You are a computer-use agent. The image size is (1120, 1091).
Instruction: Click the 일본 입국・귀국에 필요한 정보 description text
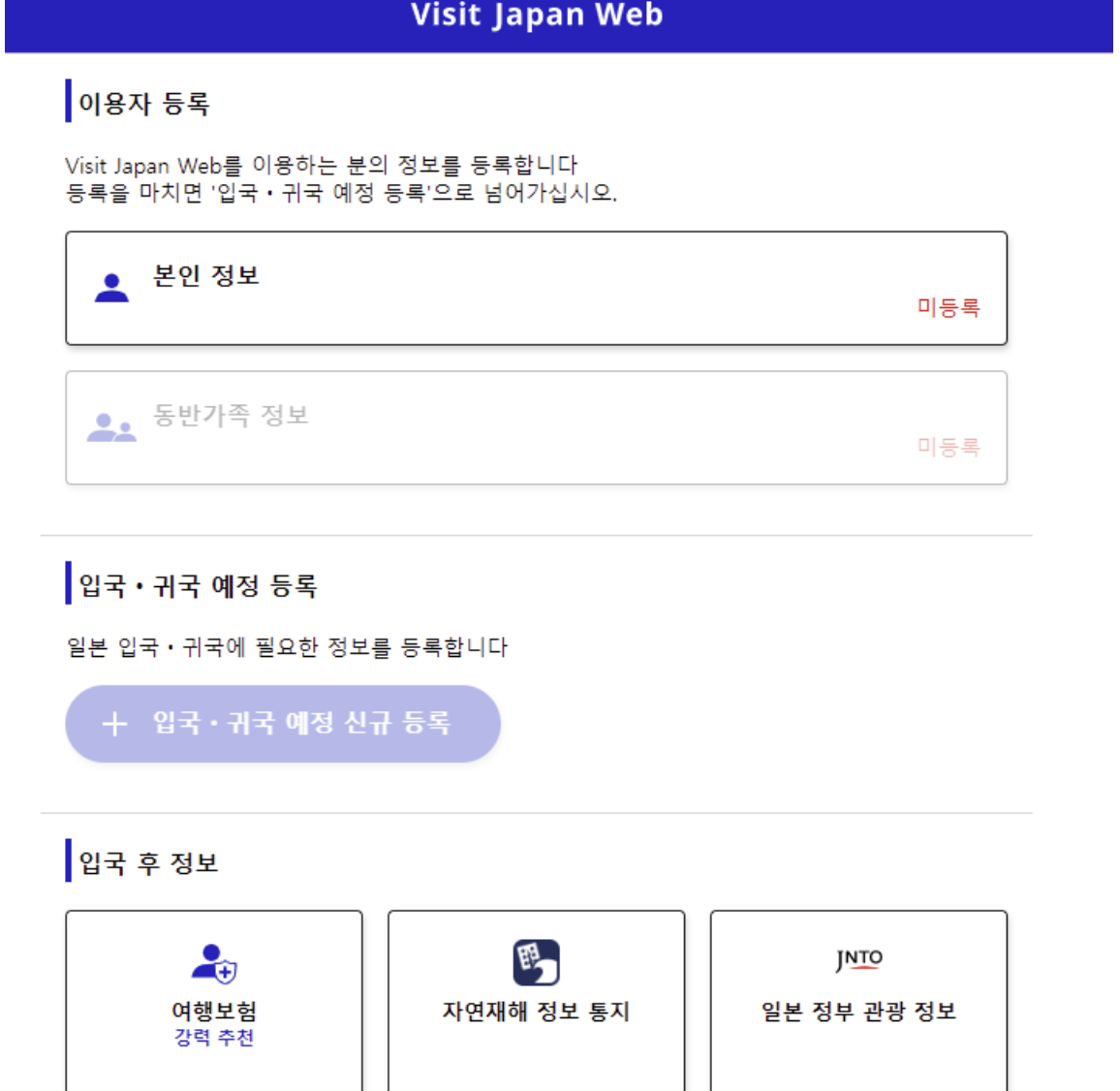287,646
